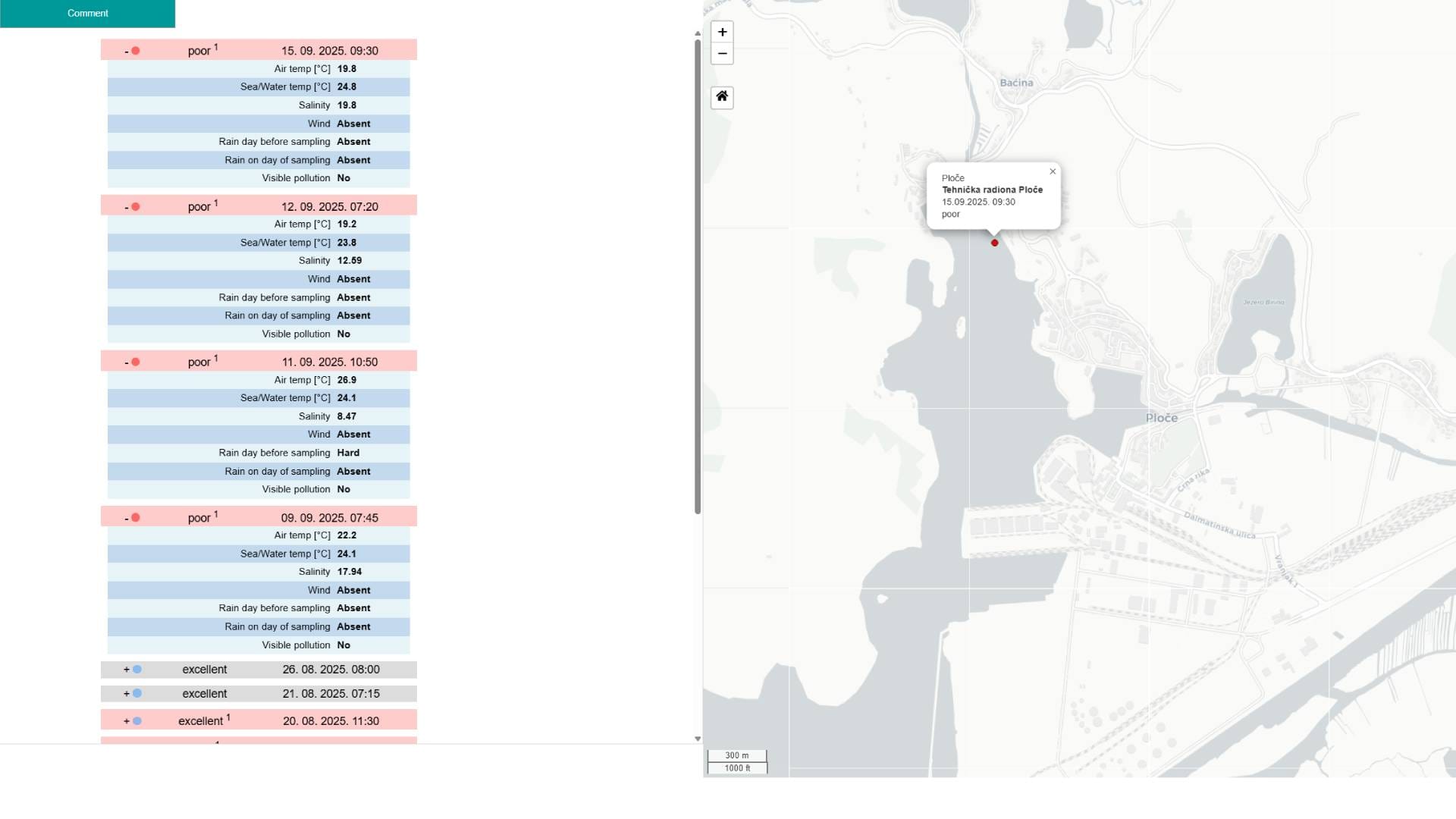Zoom out the map with minus button
This screenshot has height=819, width=1456.
point(722,53)
